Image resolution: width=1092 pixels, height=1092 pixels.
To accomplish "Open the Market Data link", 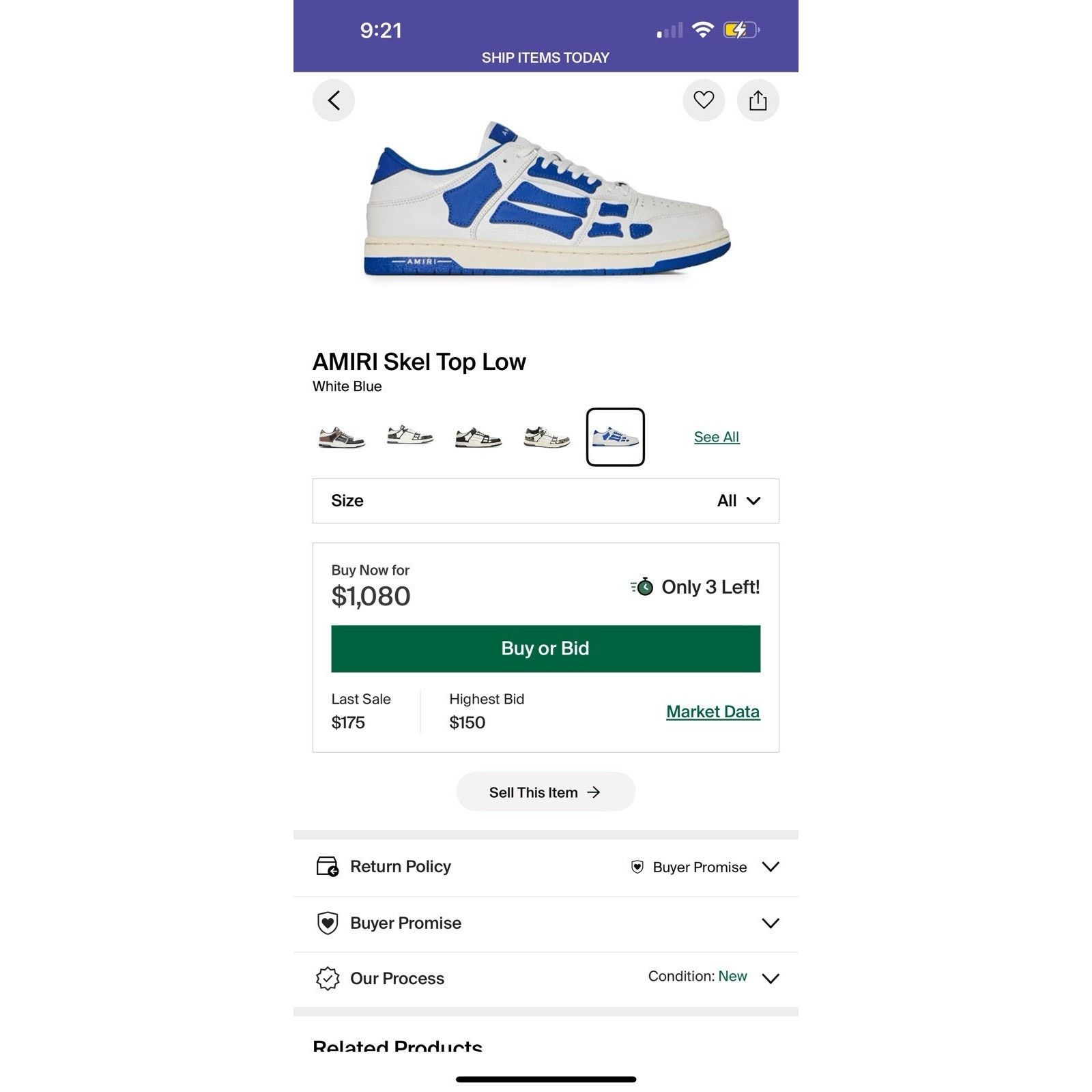I will 713,712.
